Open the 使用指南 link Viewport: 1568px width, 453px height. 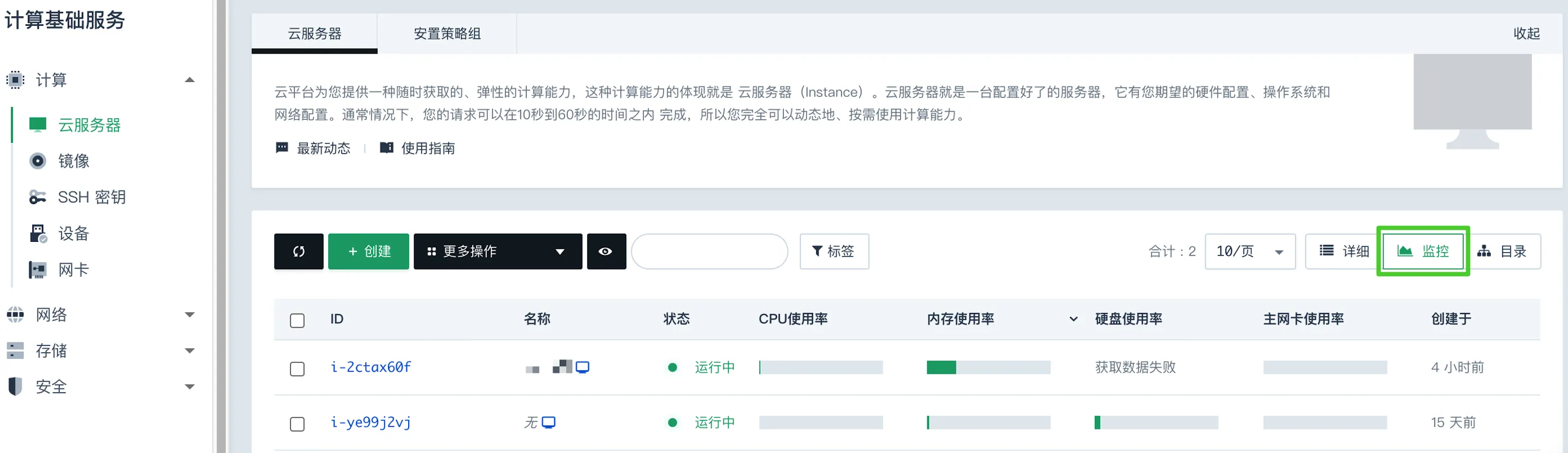(428, 148)
